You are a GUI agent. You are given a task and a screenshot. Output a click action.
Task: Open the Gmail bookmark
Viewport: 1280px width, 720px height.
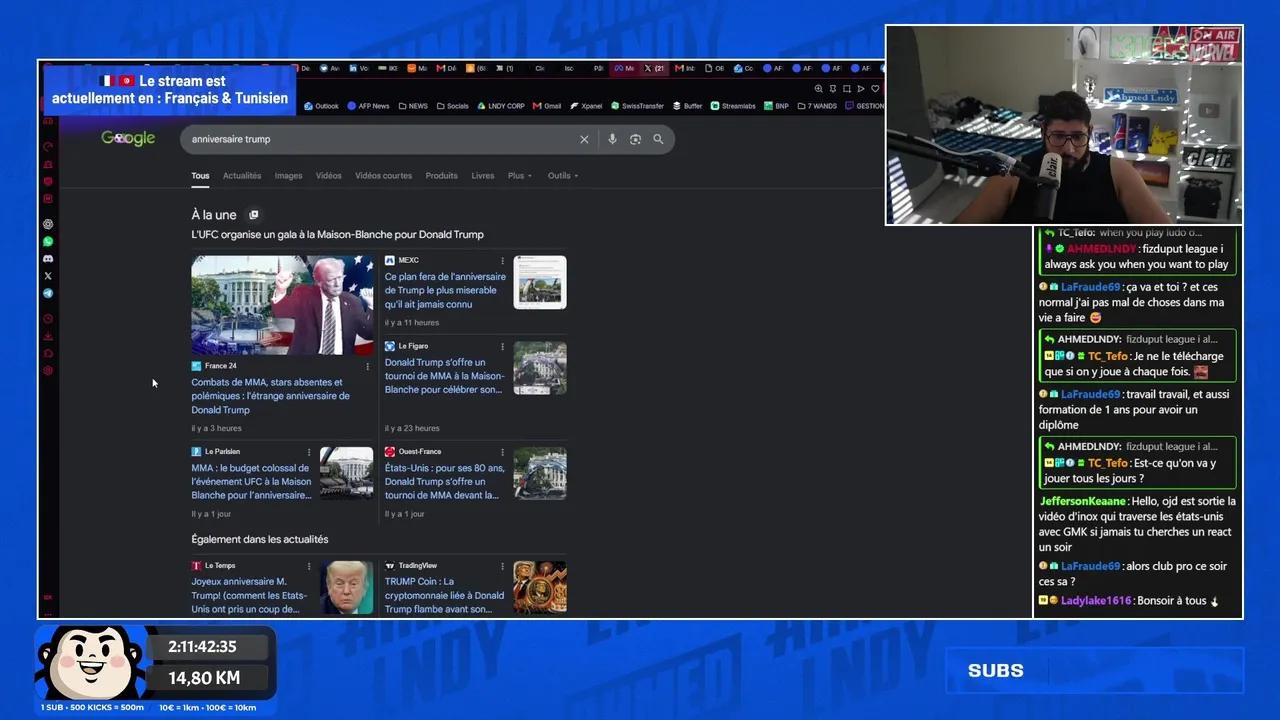(547, 106)
